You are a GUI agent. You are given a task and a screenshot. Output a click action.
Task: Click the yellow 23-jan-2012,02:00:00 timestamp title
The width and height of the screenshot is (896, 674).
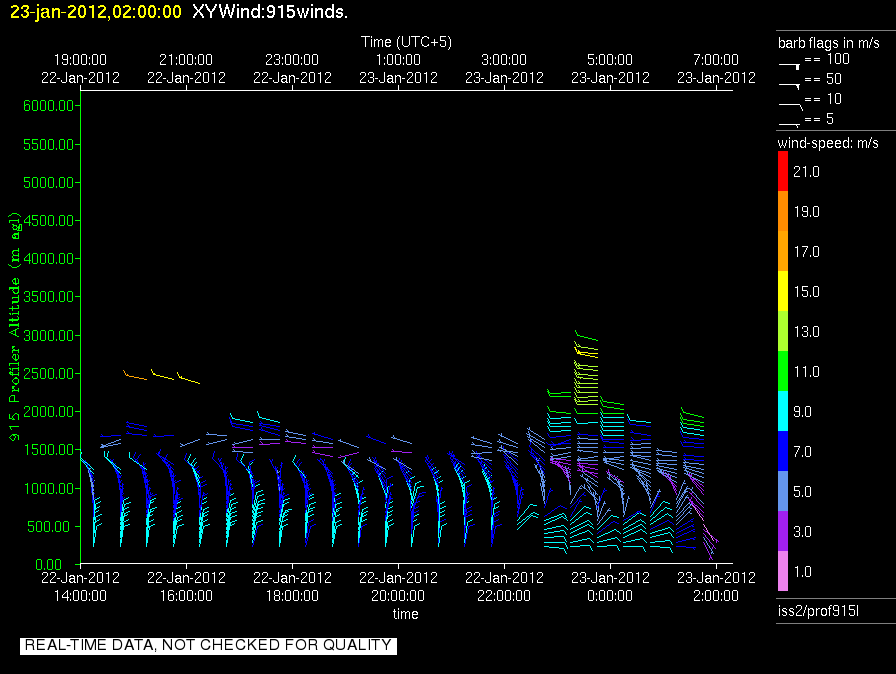96,12
